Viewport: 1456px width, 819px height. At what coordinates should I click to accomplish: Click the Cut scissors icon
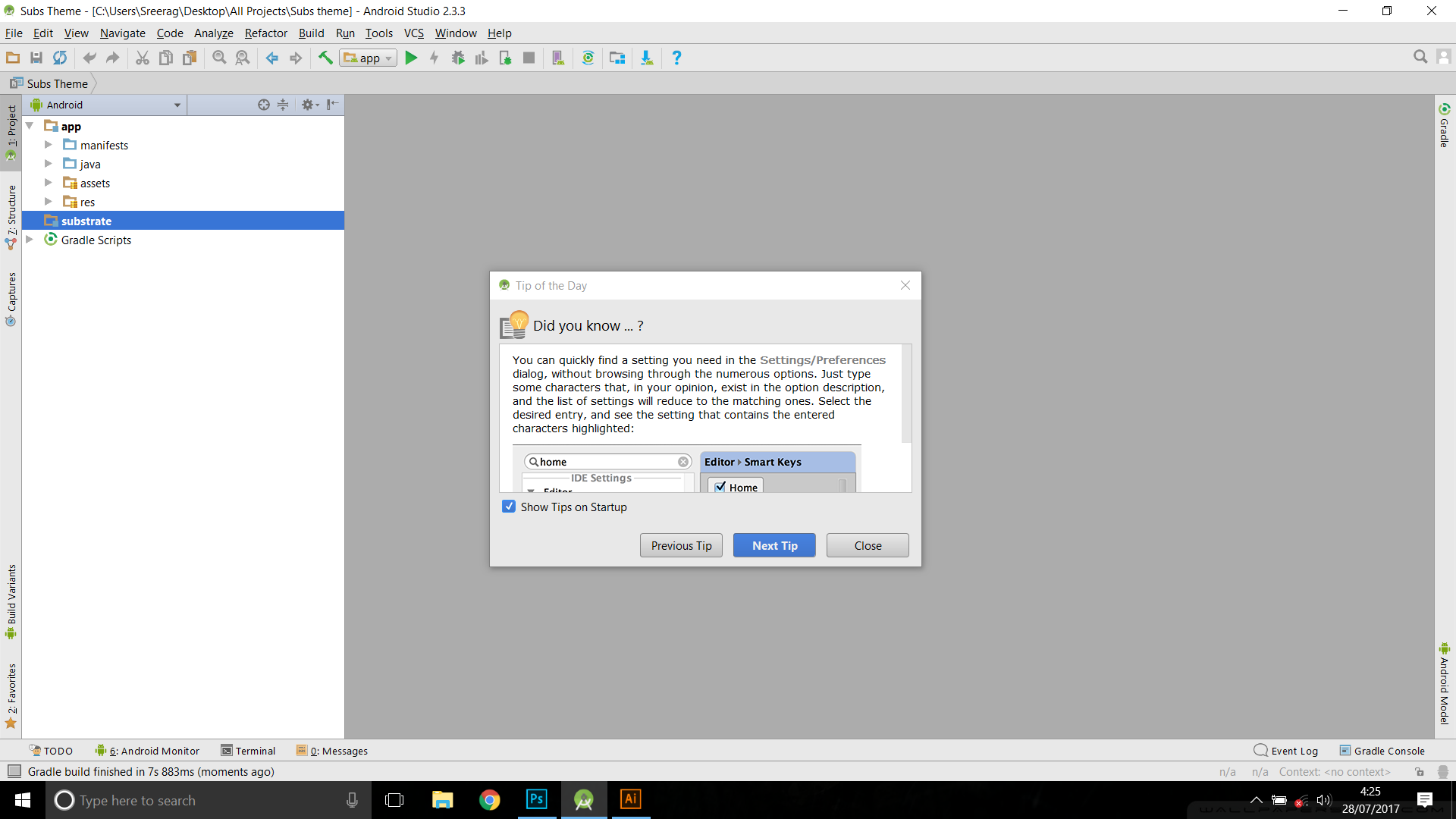tap(143, 58)
